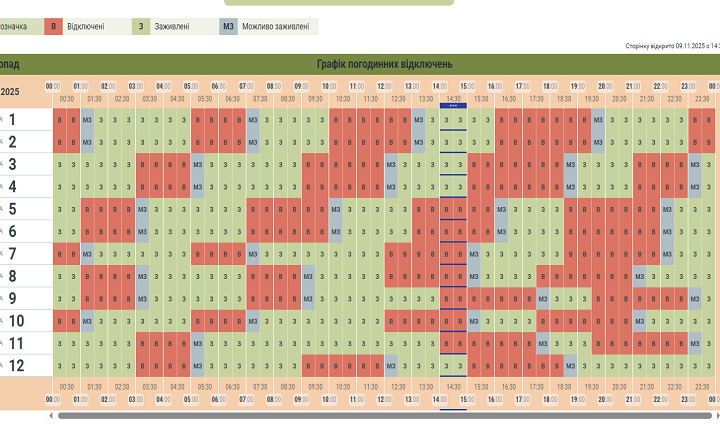Image resolution: width=720 pixels, height=430 pixels.
Task: Click the blue current-time marker under 14:30
Action: pos(453,105)
